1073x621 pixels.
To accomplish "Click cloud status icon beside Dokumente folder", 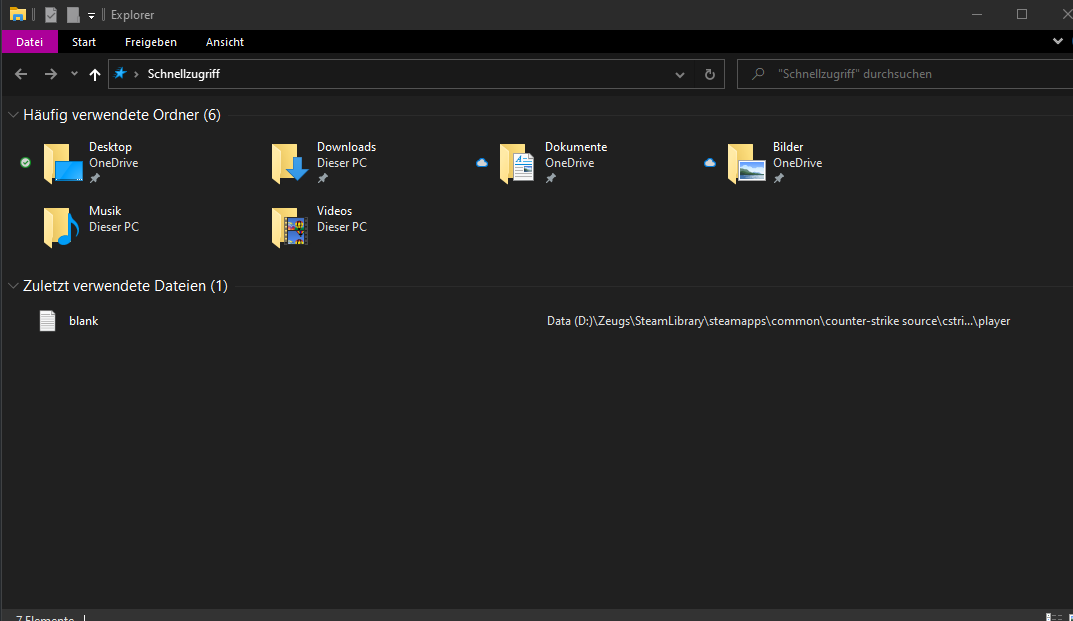I will (482, 162).
